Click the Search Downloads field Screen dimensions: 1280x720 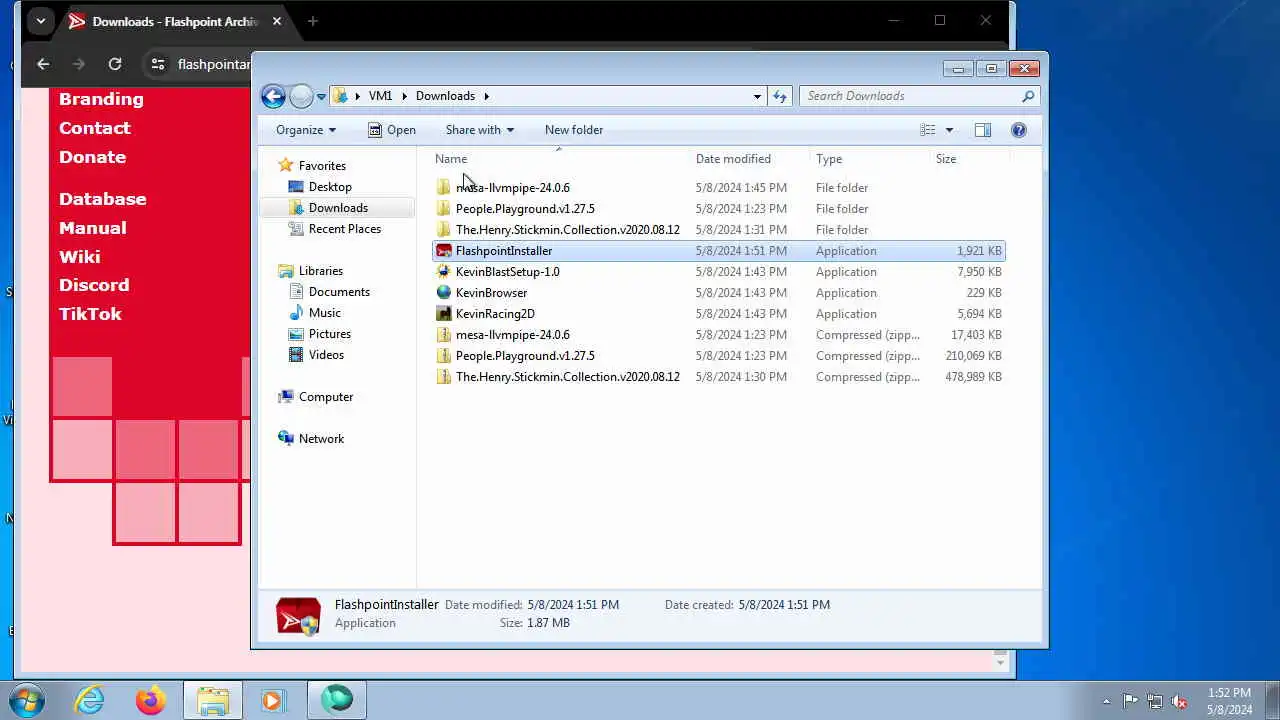click(x=920, y=96)
